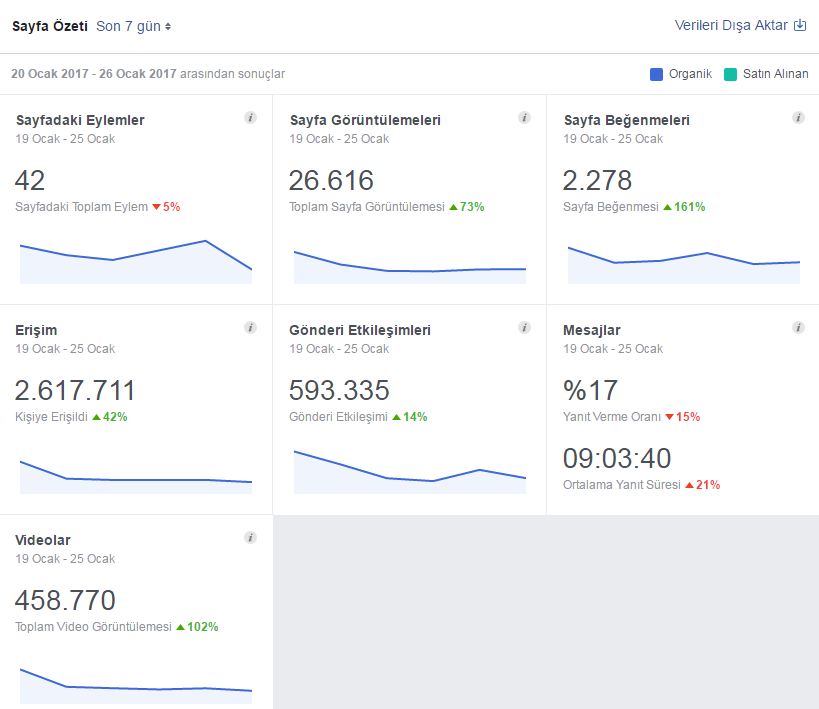Open the Sayfadaki Eylemler card title
The image size is (819, 709).
click(x=80, y=120)
